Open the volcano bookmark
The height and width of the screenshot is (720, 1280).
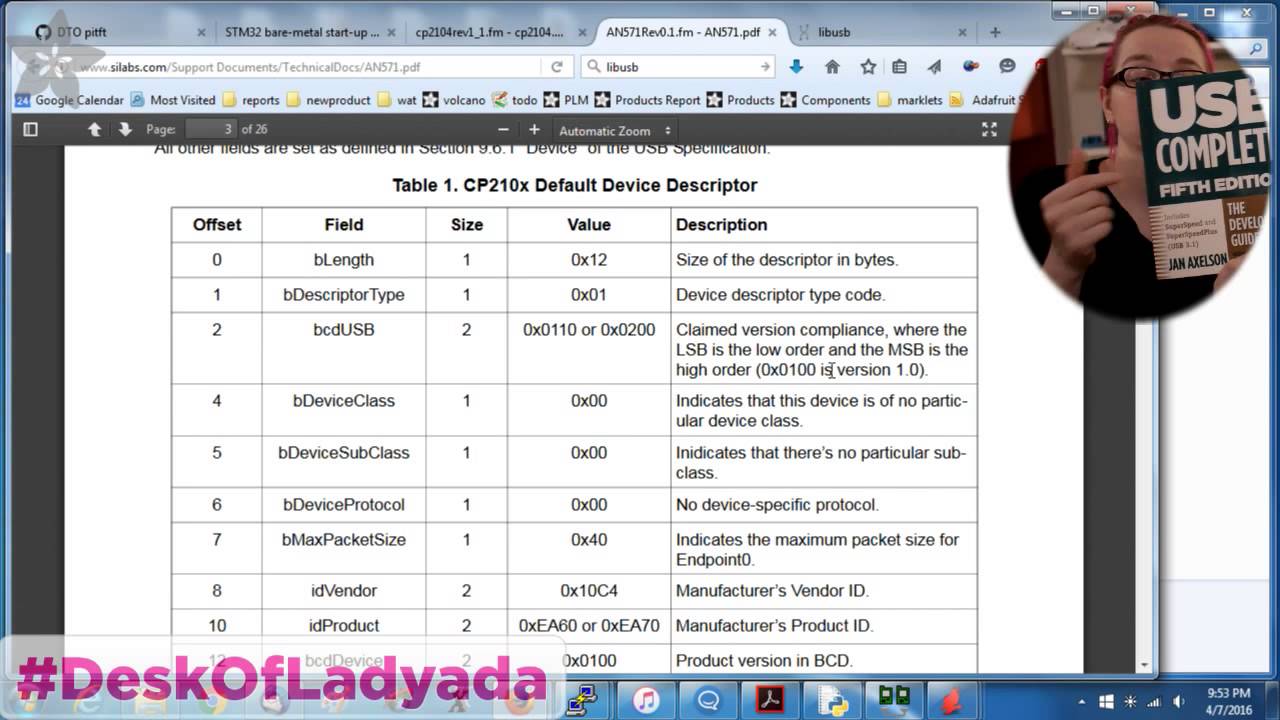(x=455, y=100)
